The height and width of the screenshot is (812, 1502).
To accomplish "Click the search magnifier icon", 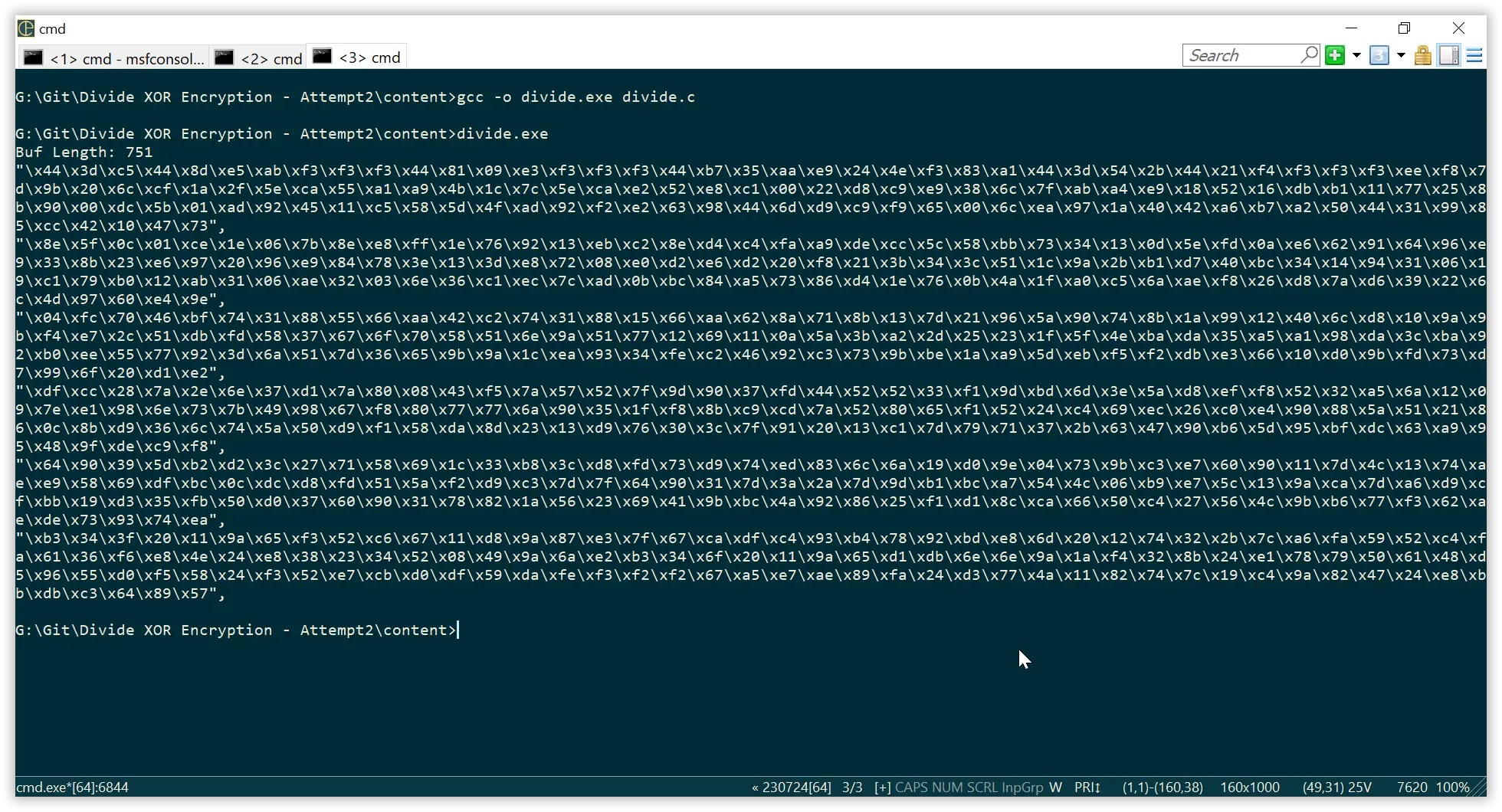I will tap(1310, 55).
